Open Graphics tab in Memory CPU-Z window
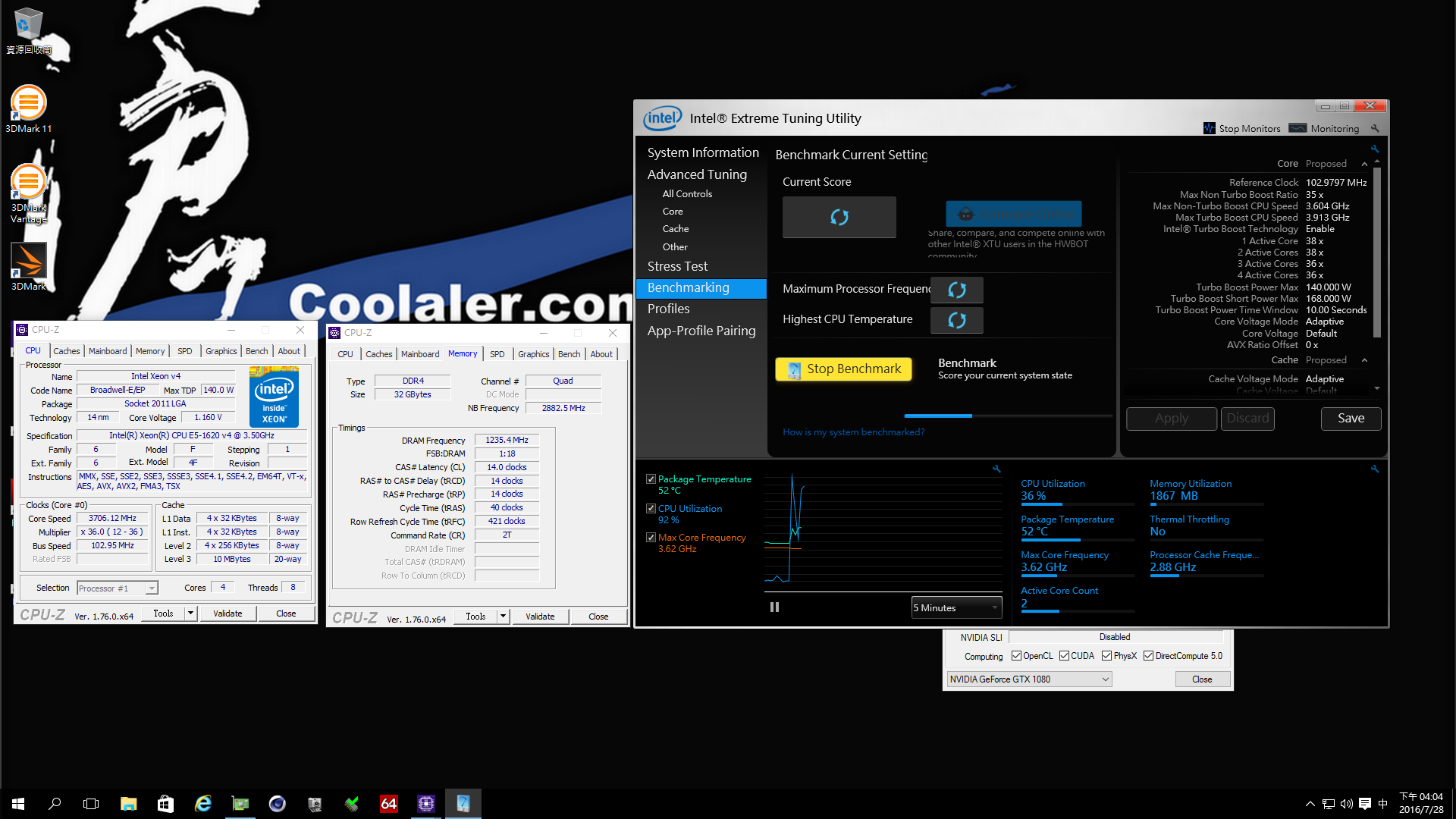Viewport: 1456px width, 819px height. (533, 354)
